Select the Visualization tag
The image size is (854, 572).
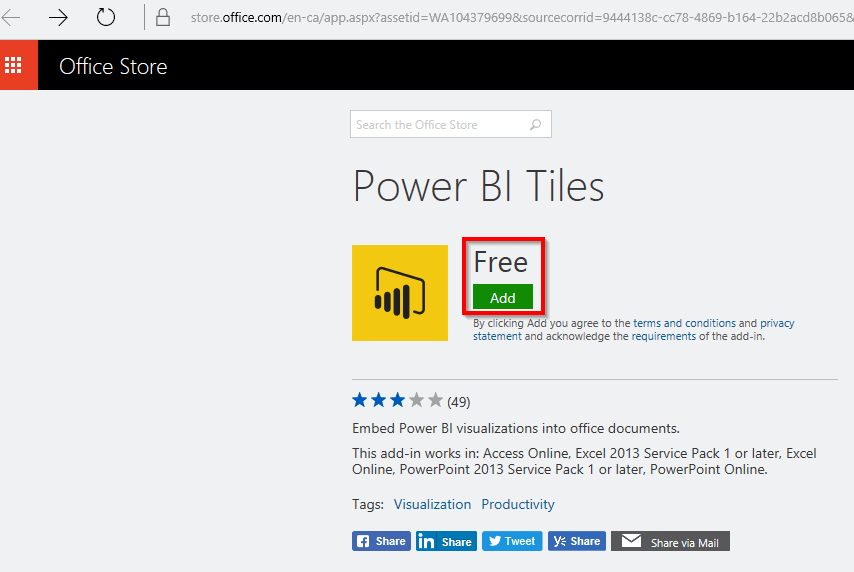(x=432, y=505)
